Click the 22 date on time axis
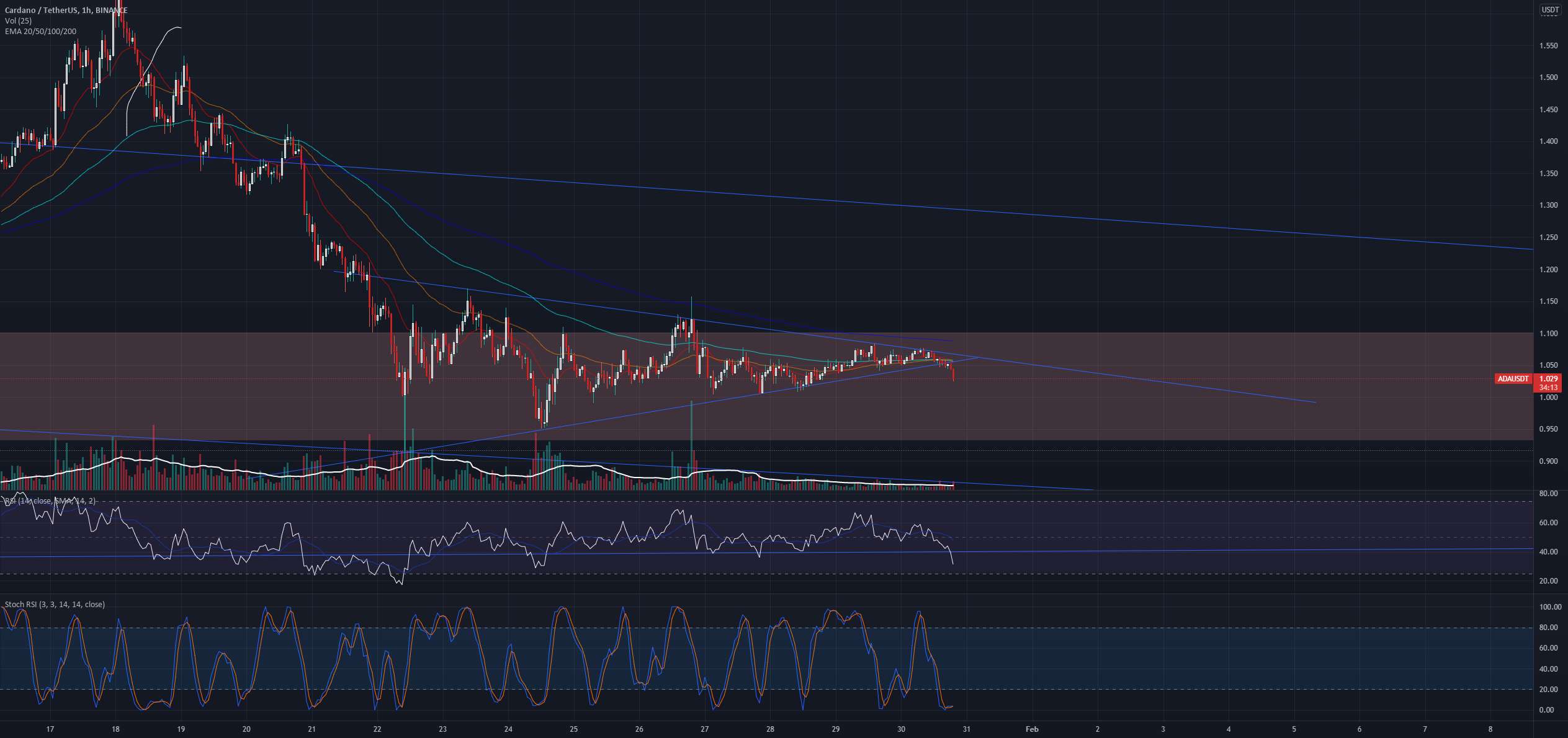The height and width of the screenshot is (738, 1568). (377, 729)
